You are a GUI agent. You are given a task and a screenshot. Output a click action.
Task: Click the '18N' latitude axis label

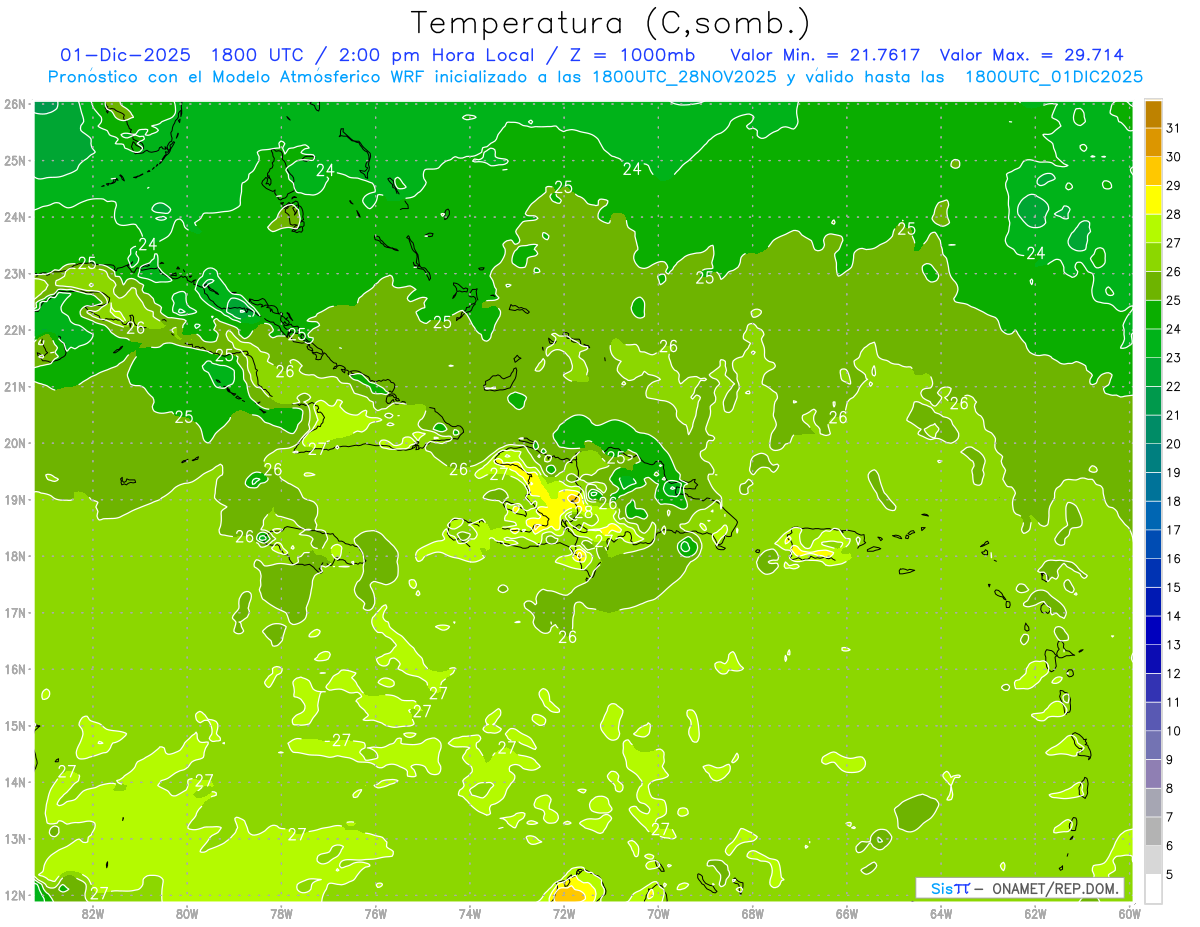14,556
